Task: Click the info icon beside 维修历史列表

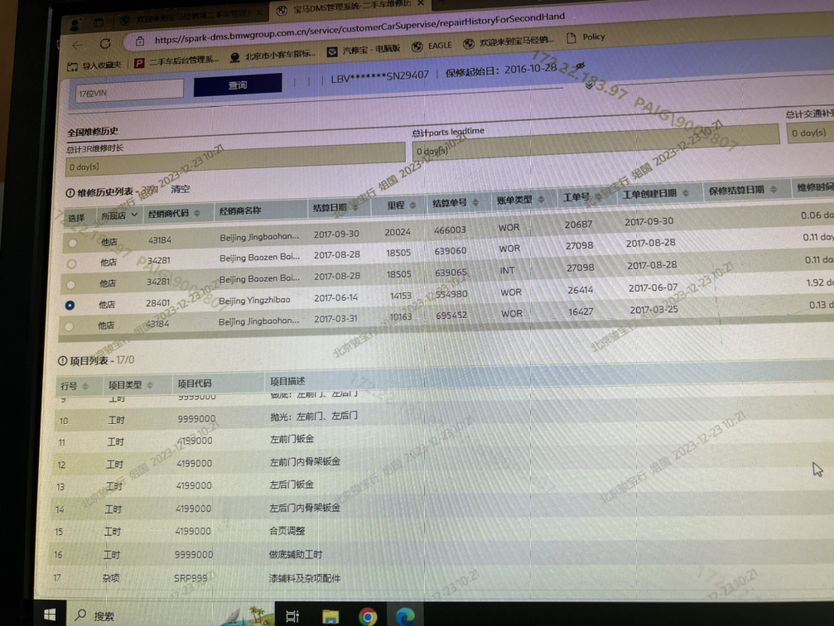Action: pyautogui.click(x=70, y=193)
